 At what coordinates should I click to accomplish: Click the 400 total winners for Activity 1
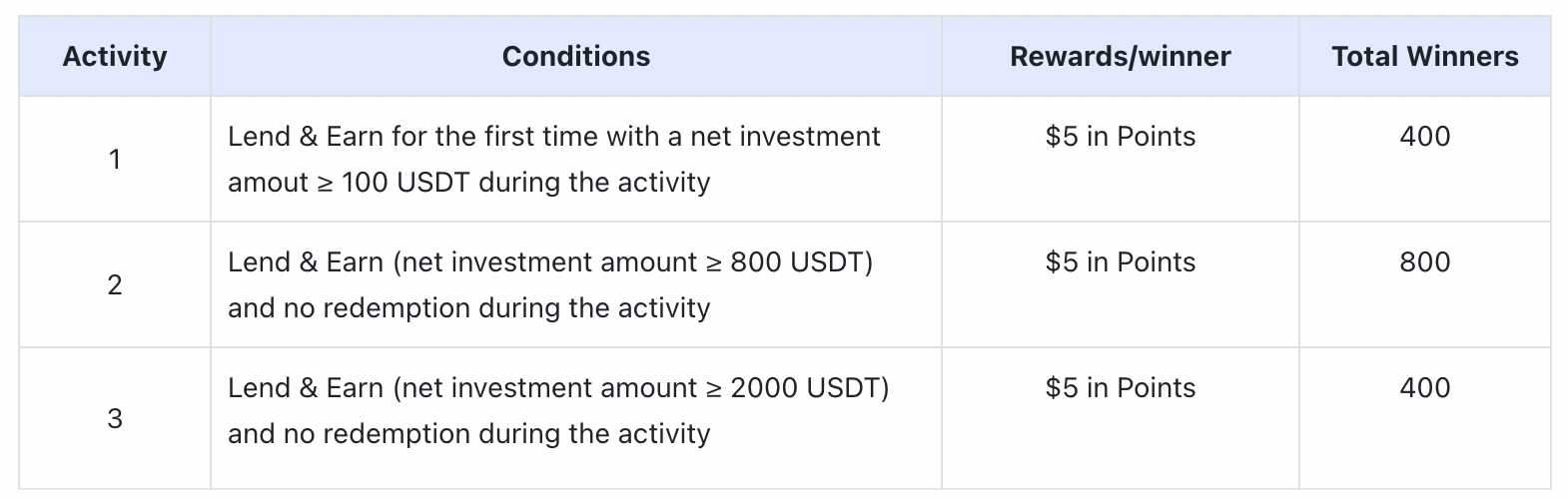tap(1424, 137)
